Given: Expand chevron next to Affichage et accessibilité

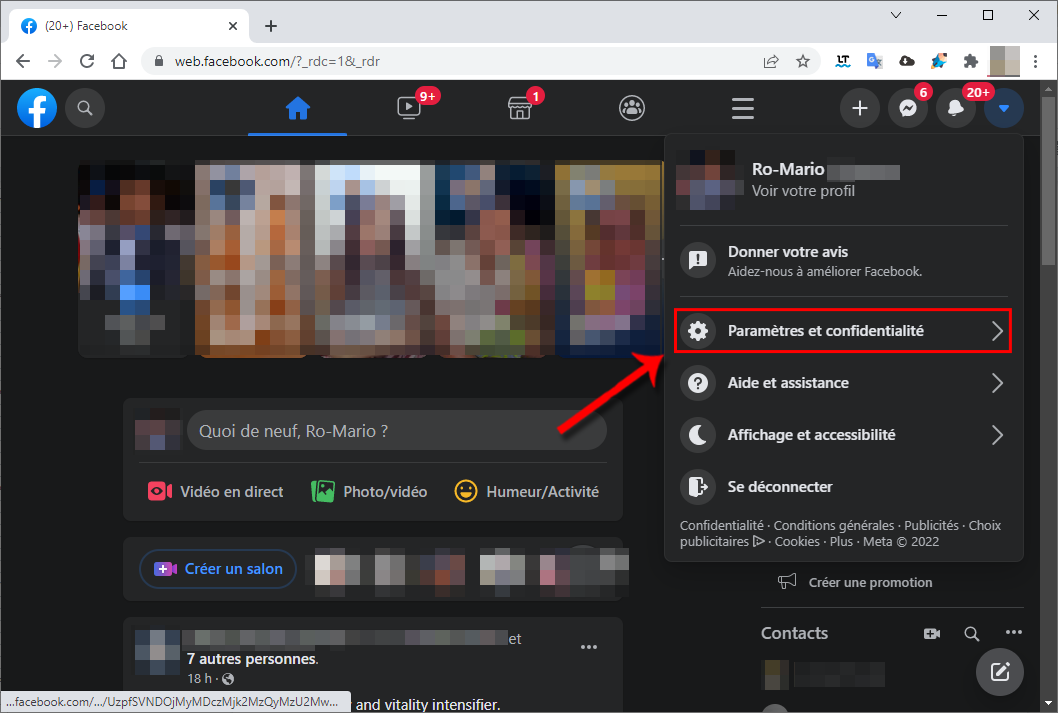Looking at the screenshot, I should point(997,435).
